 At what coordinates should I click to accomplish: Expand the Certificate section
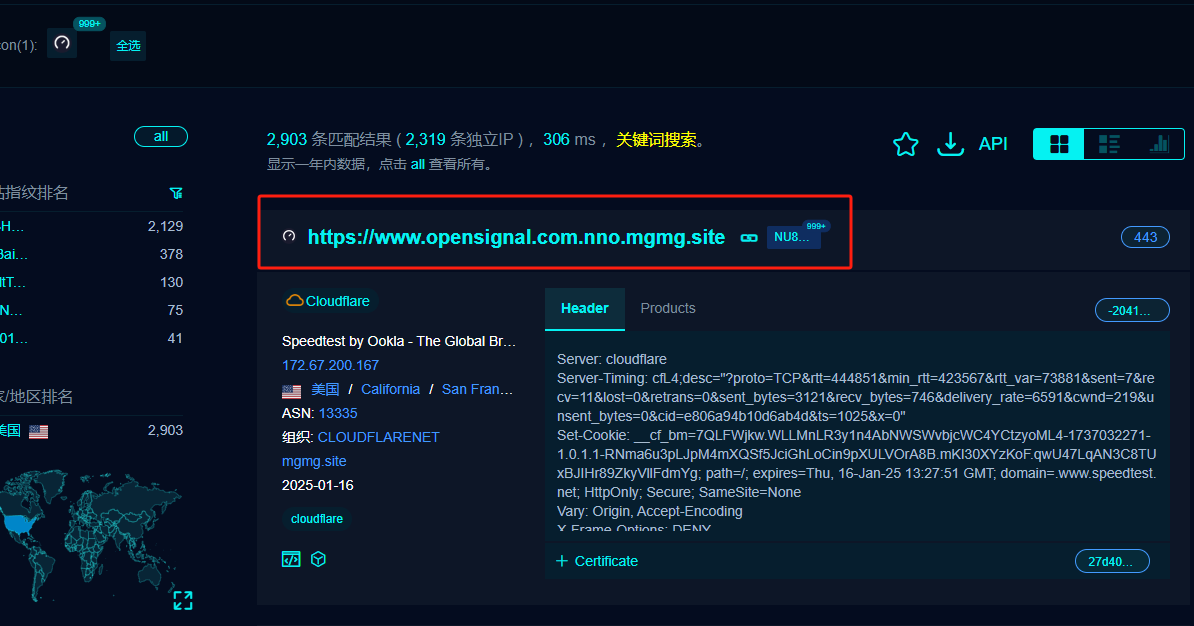(x=597, y=561)
